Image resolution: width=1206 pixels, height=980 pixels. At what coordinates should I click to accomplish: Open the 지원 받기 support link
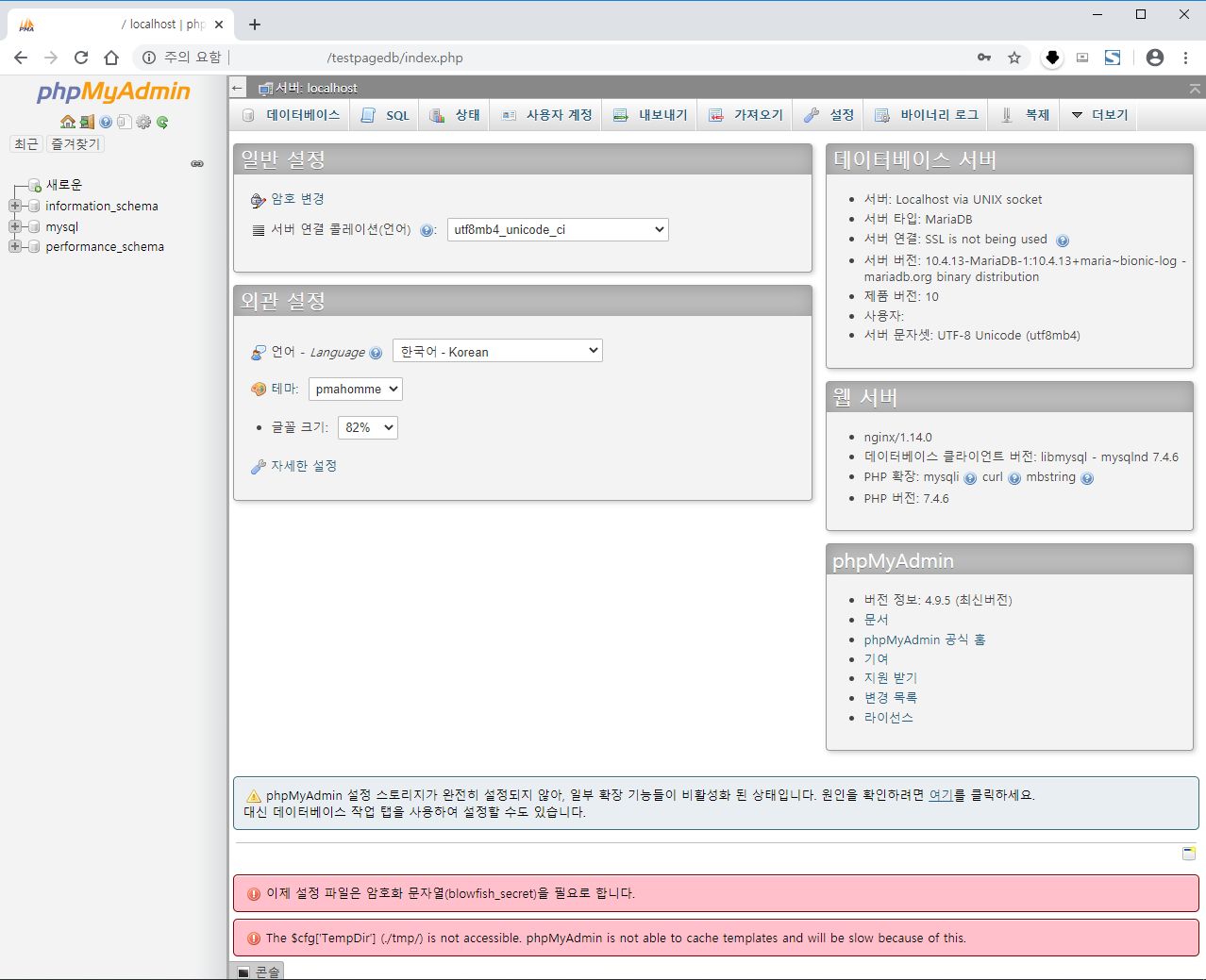890,678
